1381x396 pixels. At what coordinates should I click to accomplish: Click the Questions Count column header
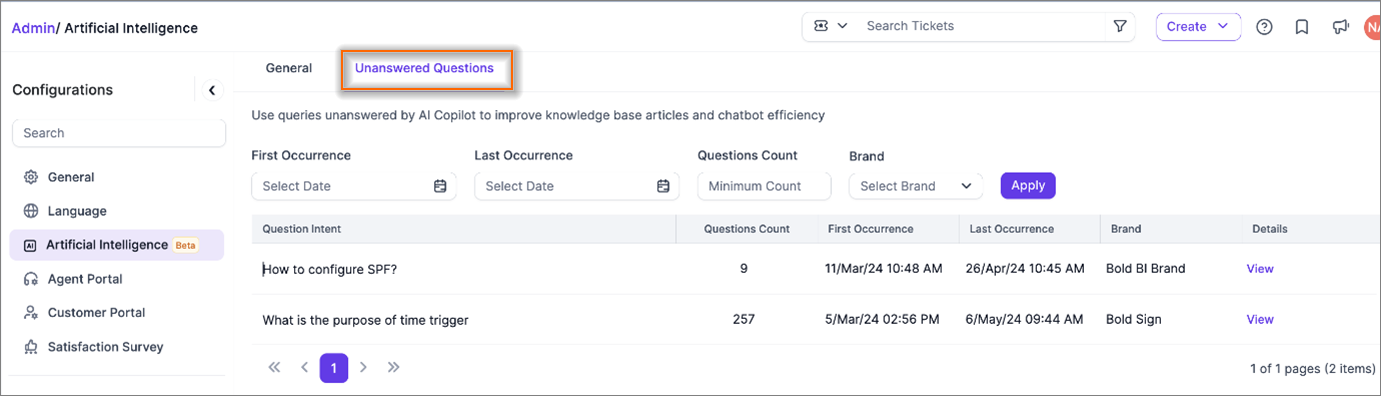747,229
